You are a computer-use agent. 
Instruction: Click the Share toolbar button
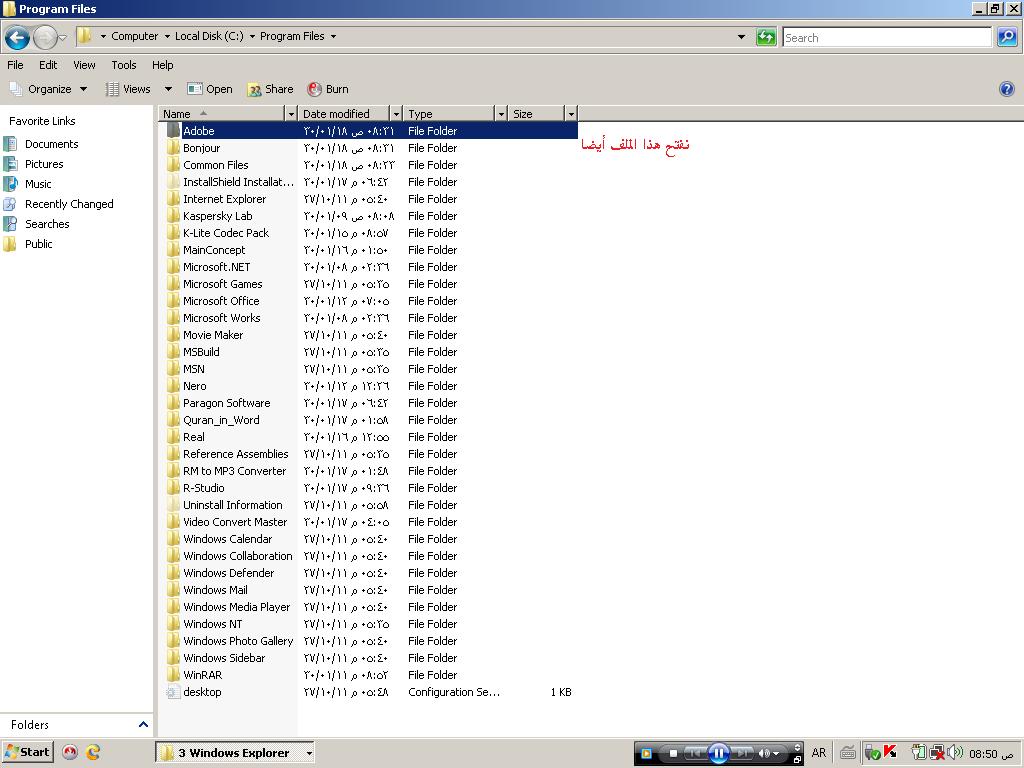pos(270,89)
